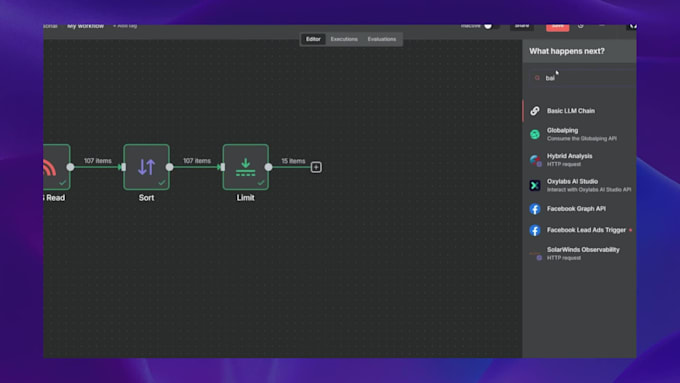Click the My workflow name
680x383 pixels.
[85, 26]
